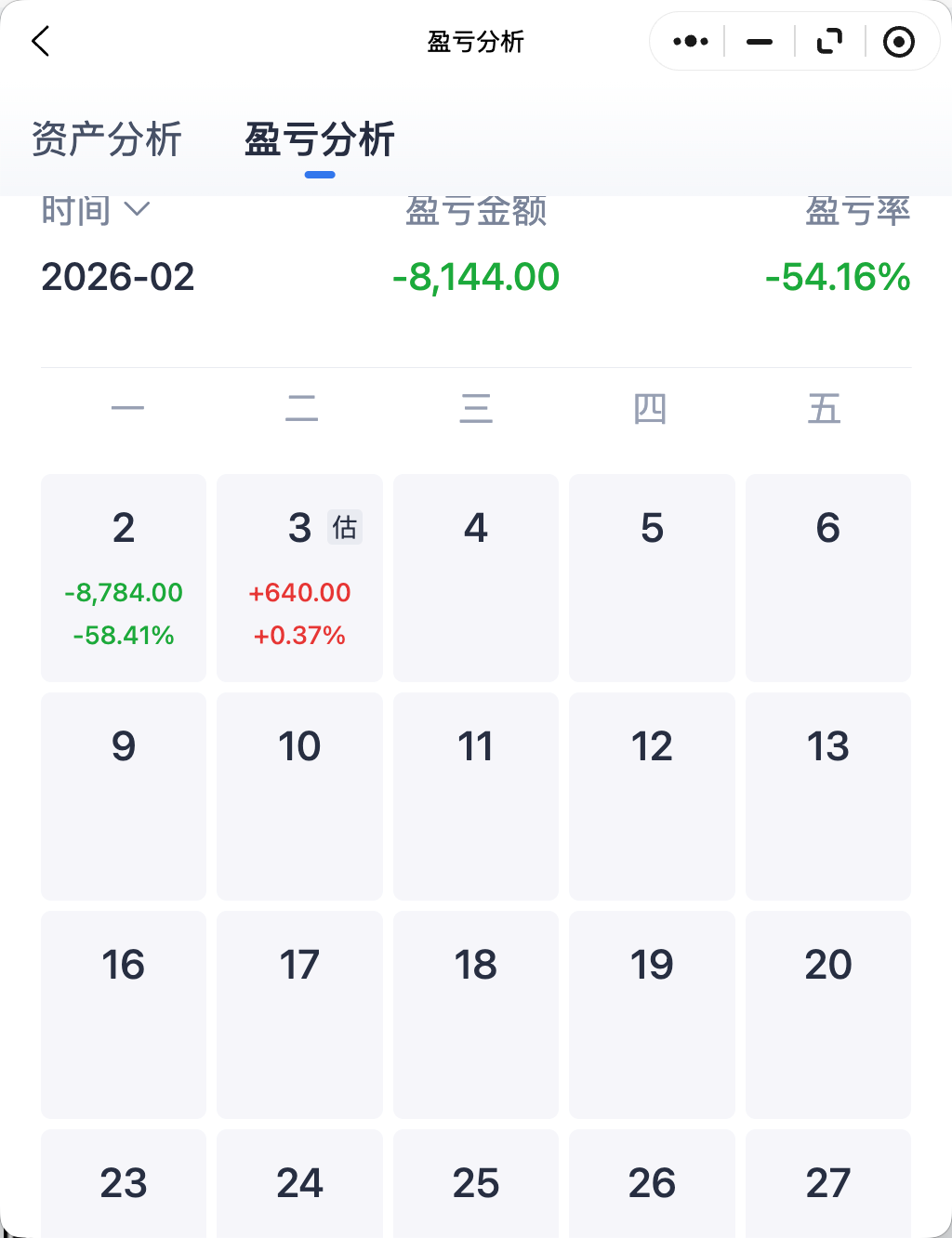Viewport: 952px width, 1238px height.
Task: Click the 盈亏金额 column header
Action: coord(476,212)
